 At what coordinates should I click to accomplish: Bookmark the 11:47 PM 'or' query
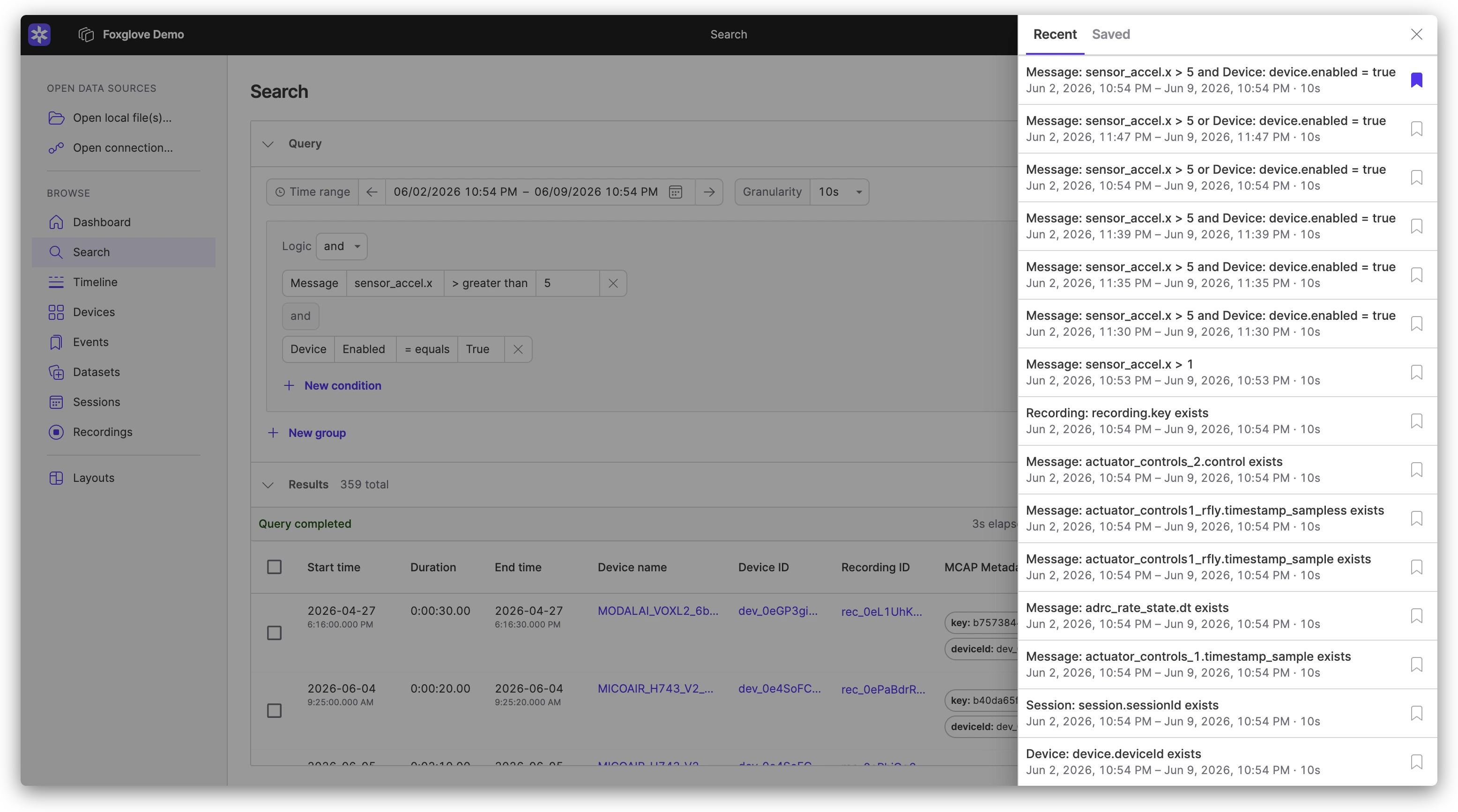click(x=1416, y=128)
